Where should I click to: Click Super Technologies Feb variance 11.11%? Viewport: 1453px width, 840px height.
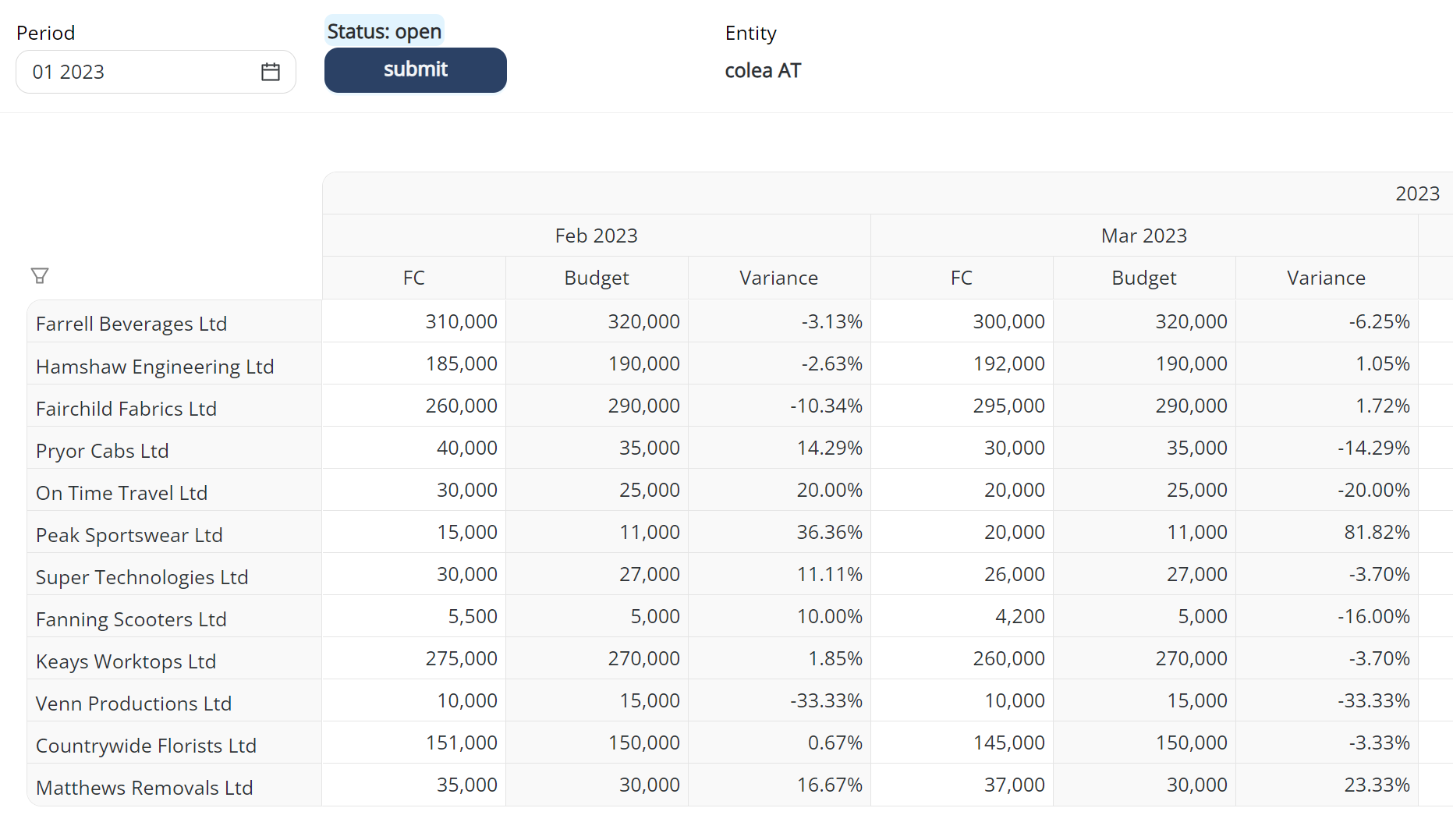coord(779,574)
